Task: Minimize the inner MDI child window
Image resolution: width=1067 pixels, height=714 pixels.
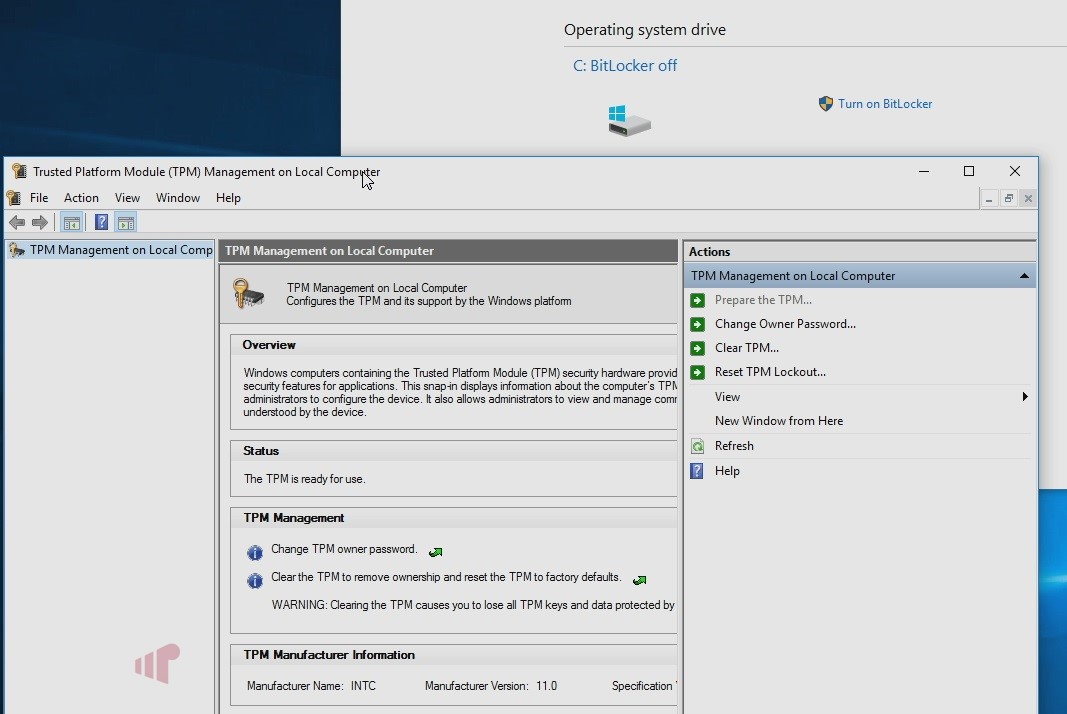Action: pyautogui.click(x=989, y=199)
